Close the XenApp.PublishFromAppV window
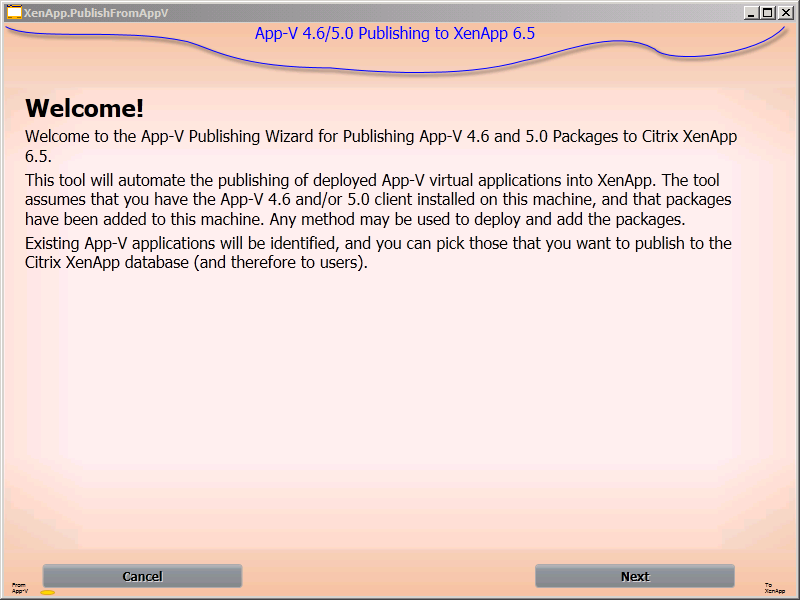This screenshot has height=600, width=800. [786, 13]
